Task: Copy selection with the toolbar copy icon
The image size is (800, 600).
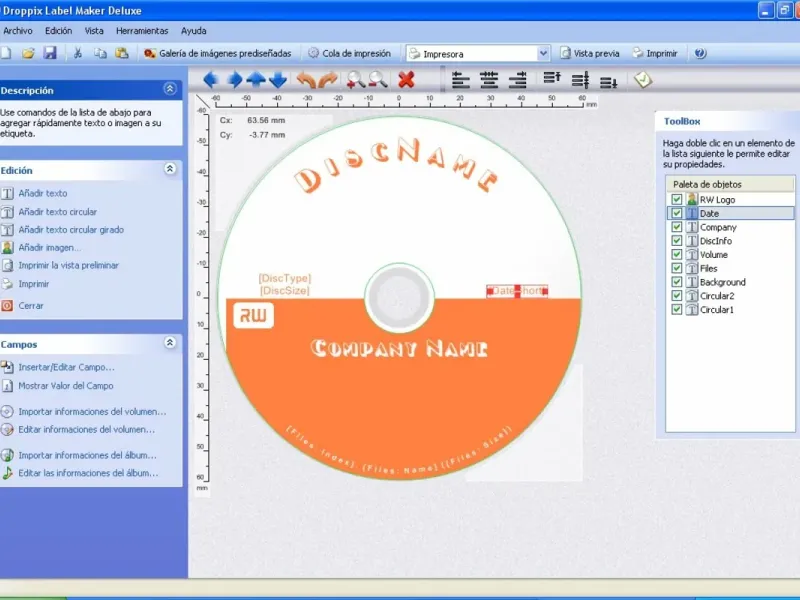Action: pyautogui.click(x=100, y=53)
